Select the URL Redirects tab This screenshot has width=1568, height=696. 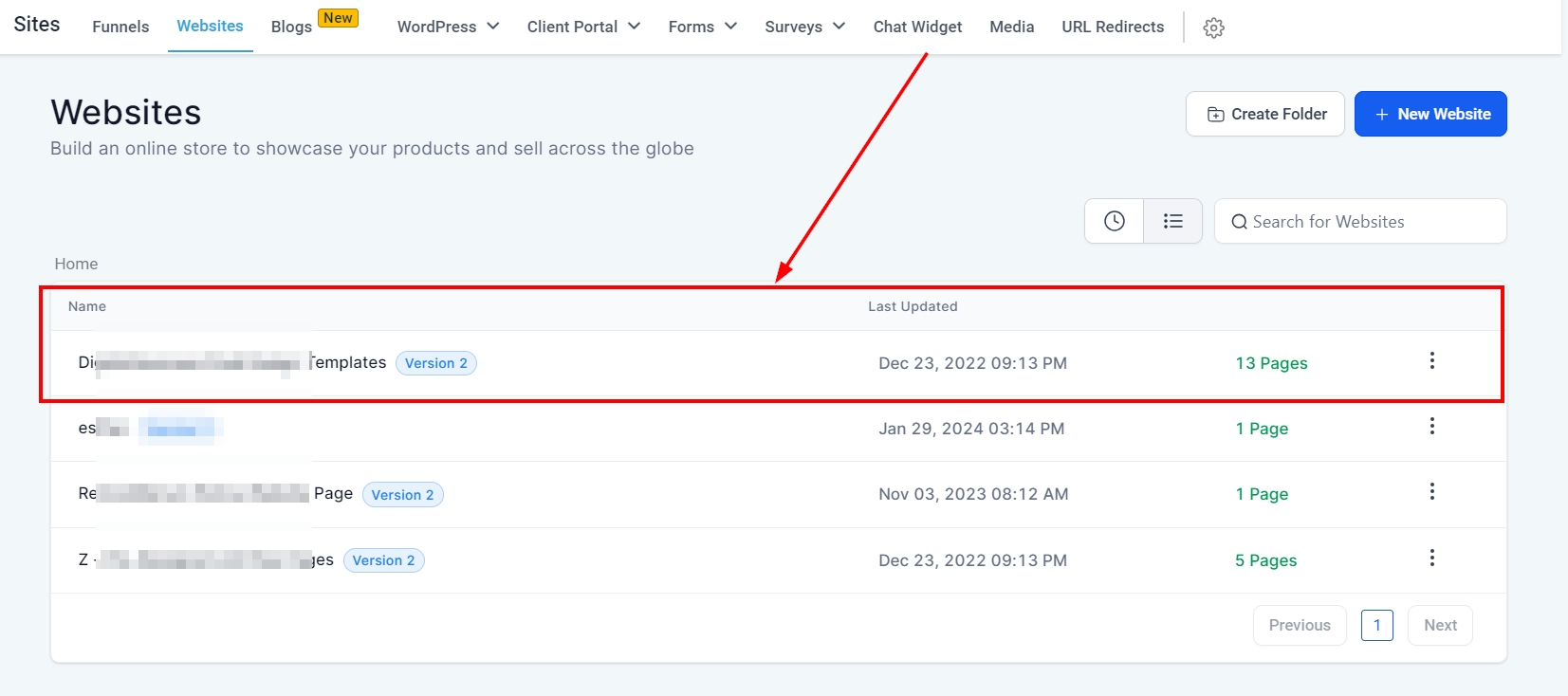(1113, 27)
